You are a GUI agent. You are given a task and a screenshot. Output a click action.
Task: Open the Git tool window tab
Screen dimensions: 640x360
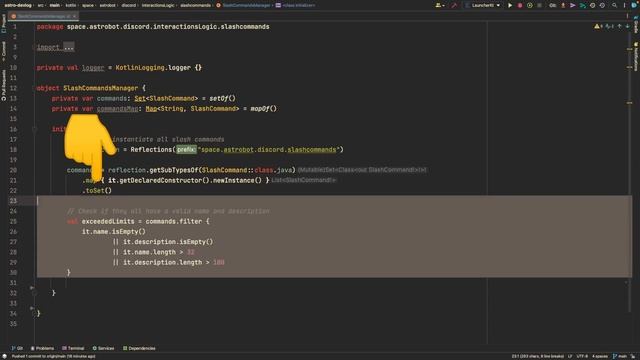click(17, 348)
